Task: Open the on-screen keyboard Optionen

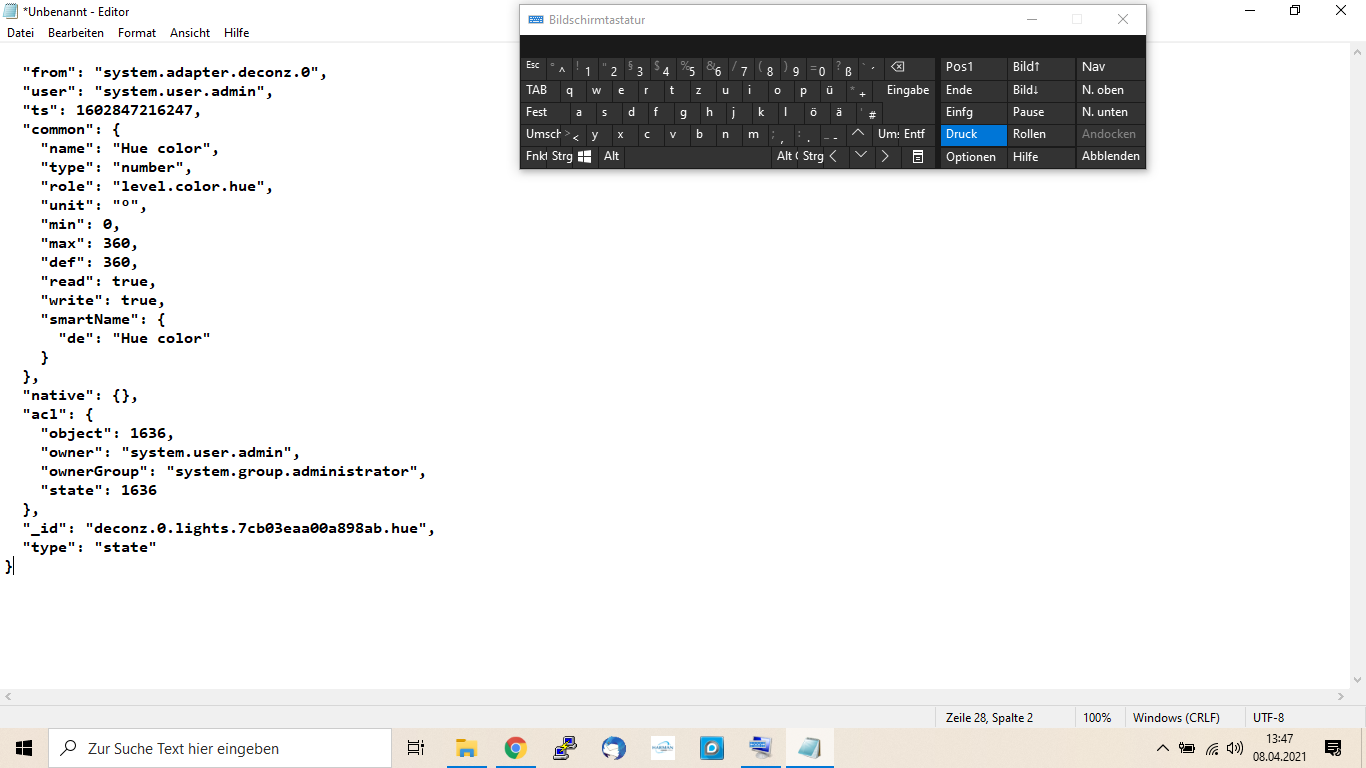Action: tap(973, 157)
